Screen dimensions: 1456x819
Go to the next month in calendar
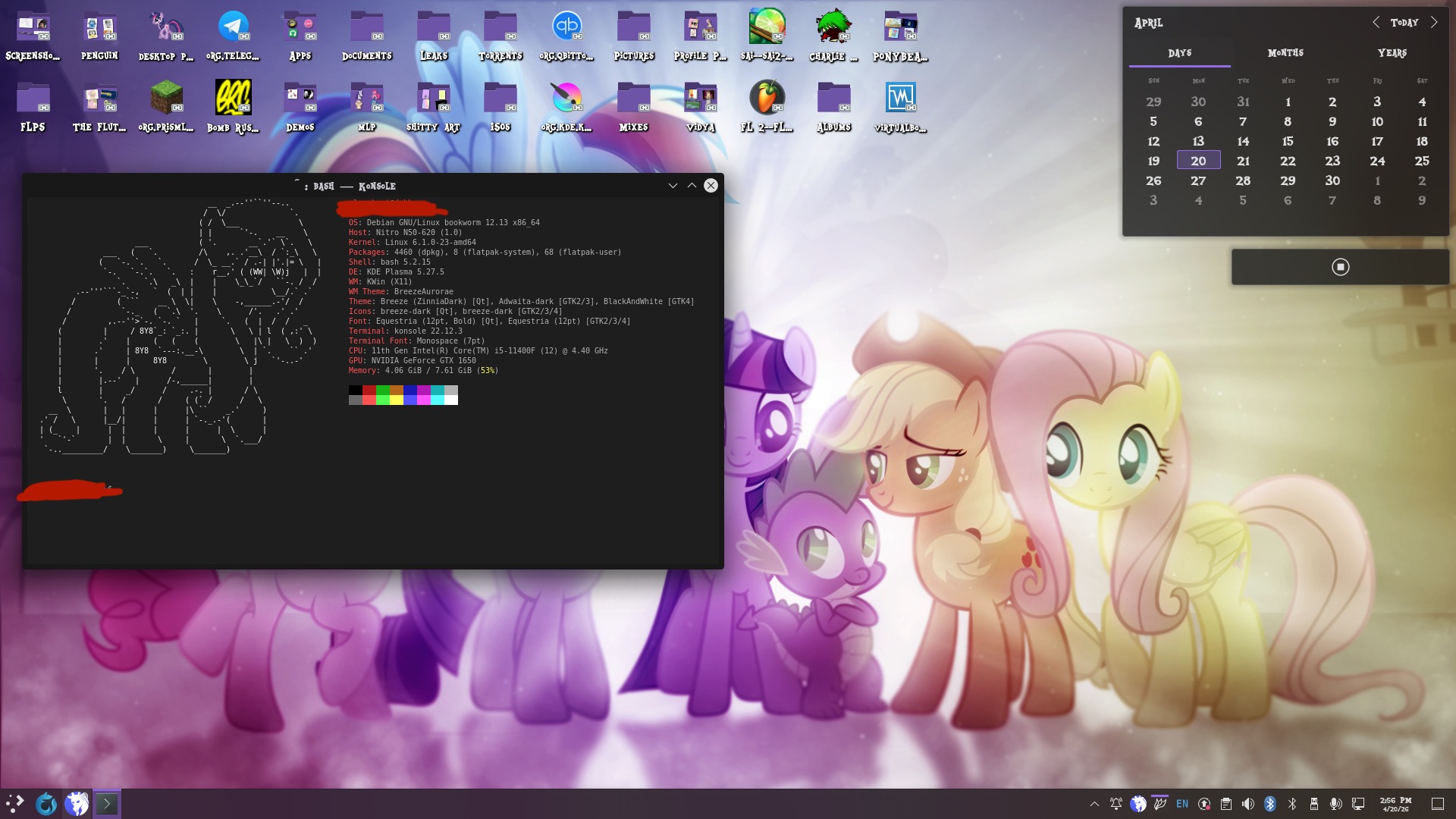(x=1434, y=23)
